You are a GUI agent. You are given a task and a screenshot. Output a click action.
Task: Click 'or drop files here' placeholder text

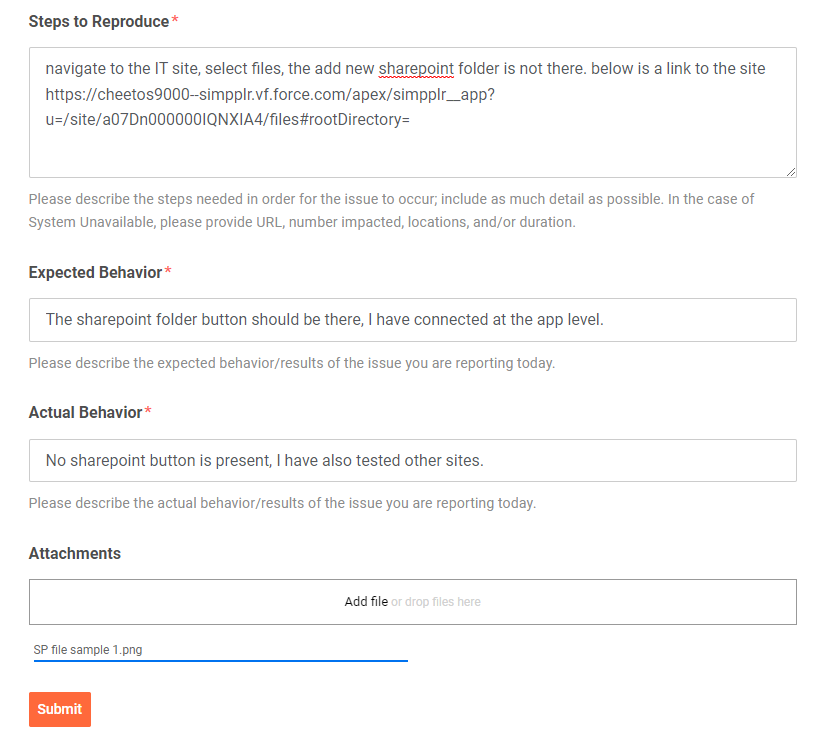436,602
